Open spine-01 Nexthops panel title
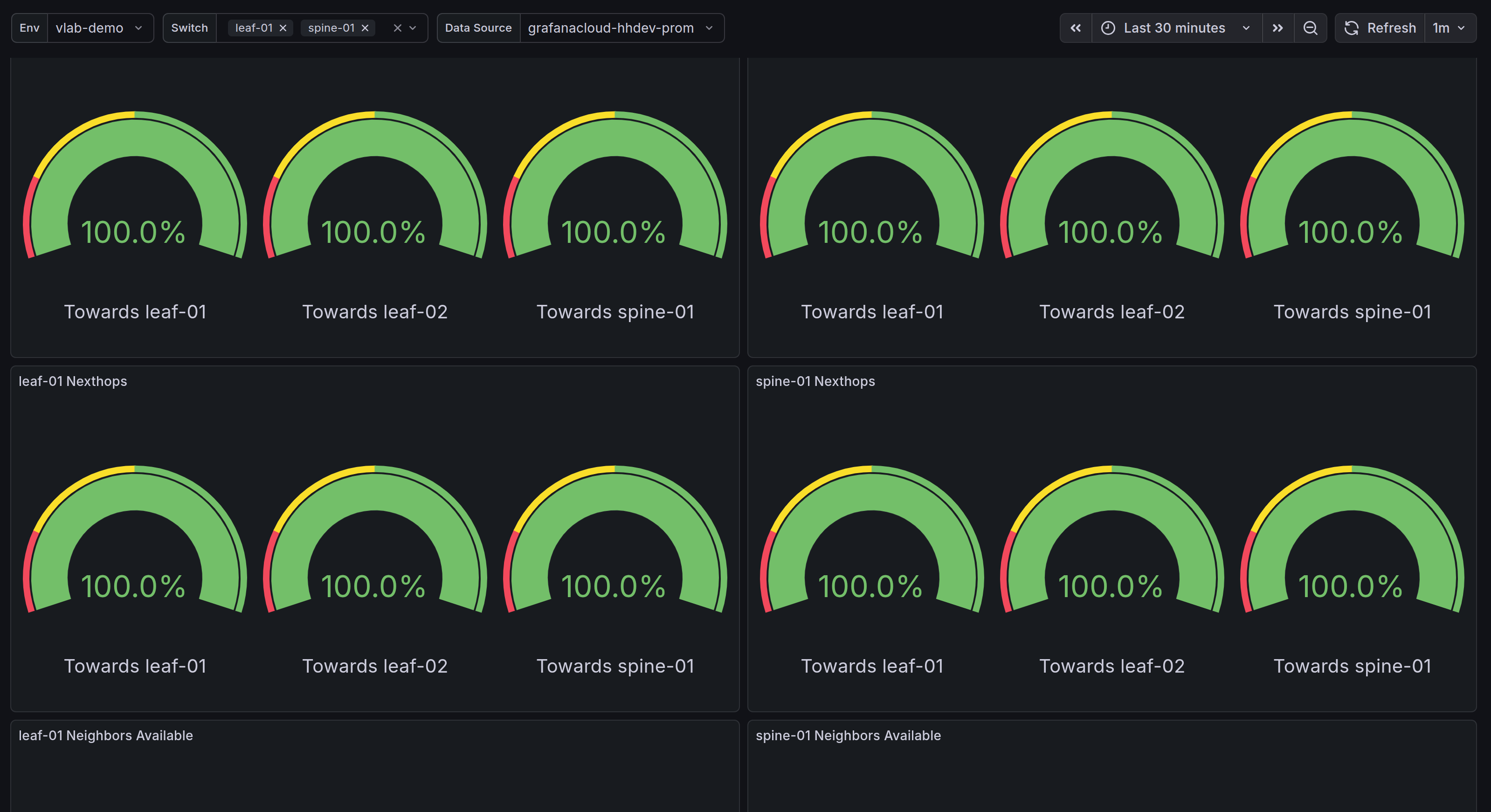The height and width of the screenshot is (812, 1491). tap(815, 381)
